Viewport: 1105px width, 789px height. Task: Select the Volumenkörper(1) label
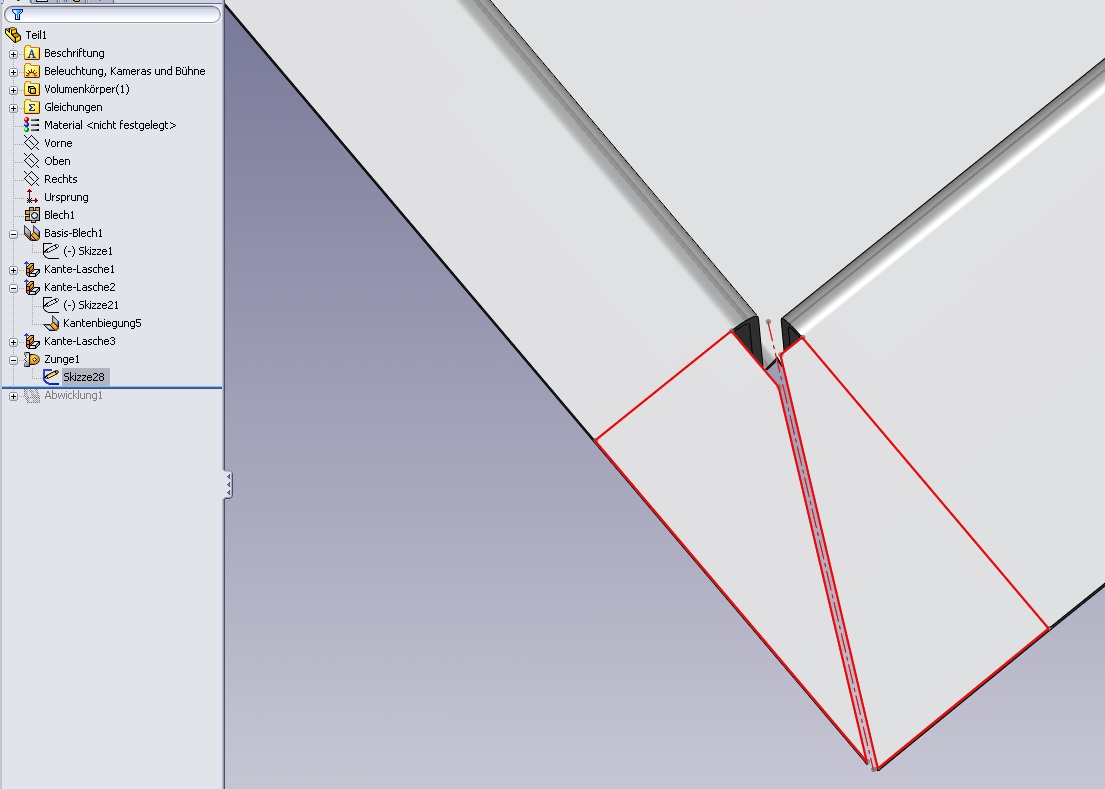pos(87,89)
